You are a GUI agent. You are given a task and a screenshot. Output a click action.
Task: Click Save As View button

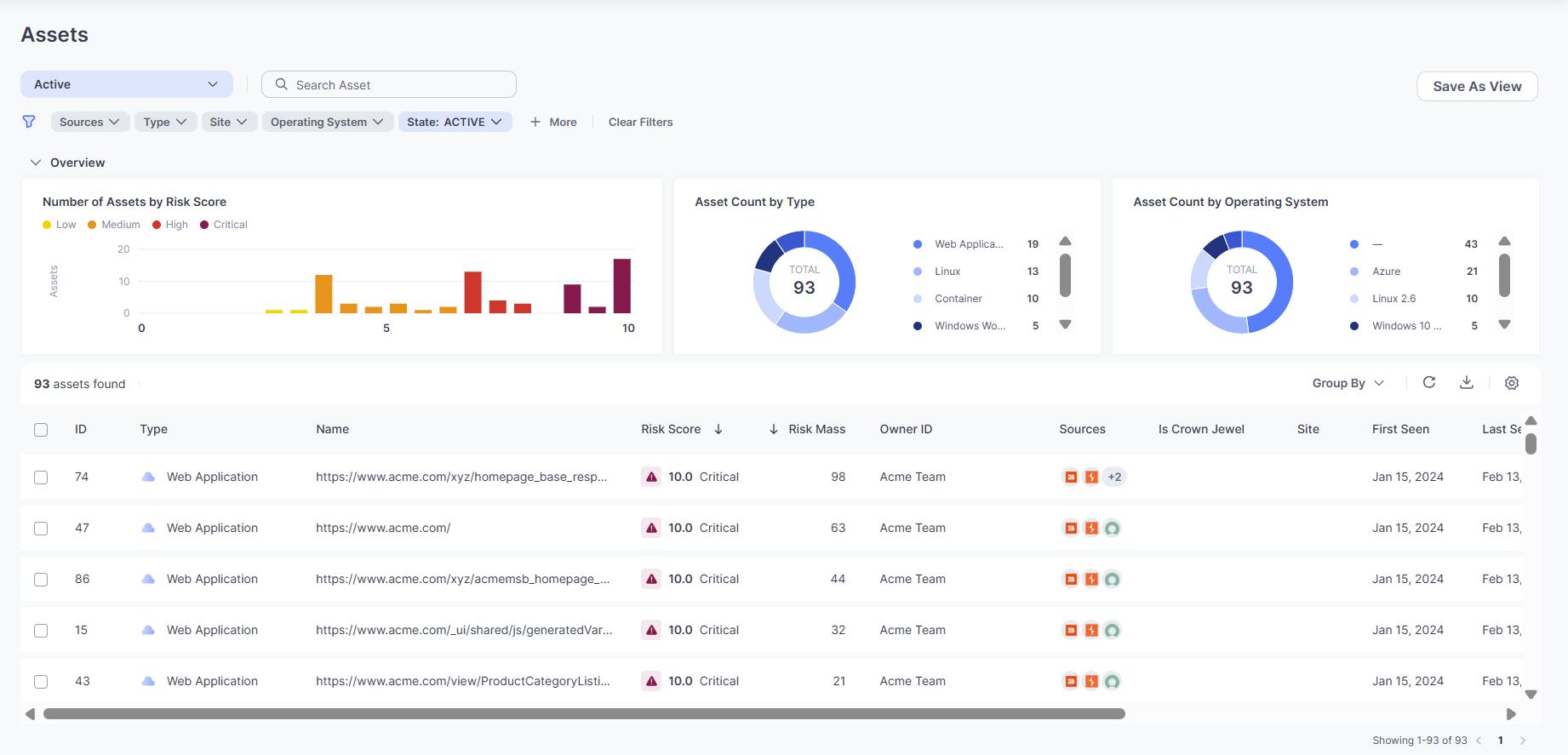[x=1477, y=86]
